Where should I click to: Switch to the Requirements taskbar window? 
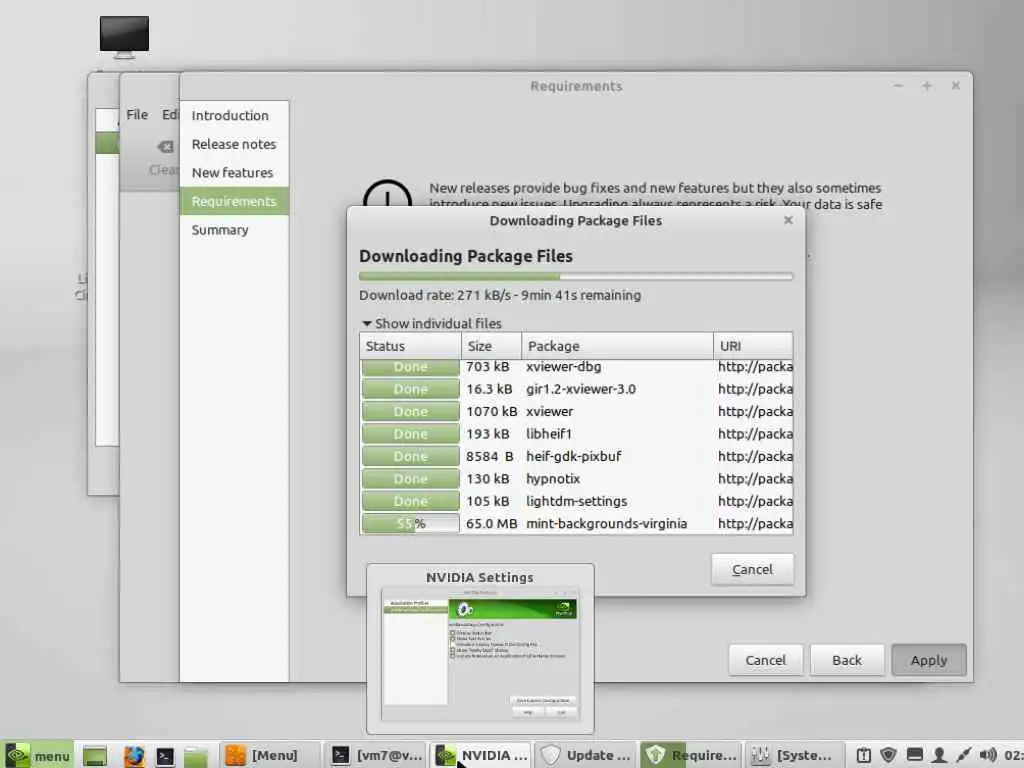pyautogui.click(x=690, y=756)
